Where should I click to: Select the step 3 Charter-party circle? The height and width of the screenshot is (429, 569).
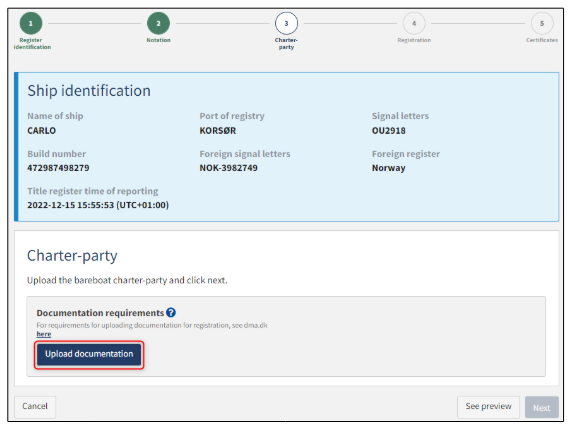tap(286, 23)
